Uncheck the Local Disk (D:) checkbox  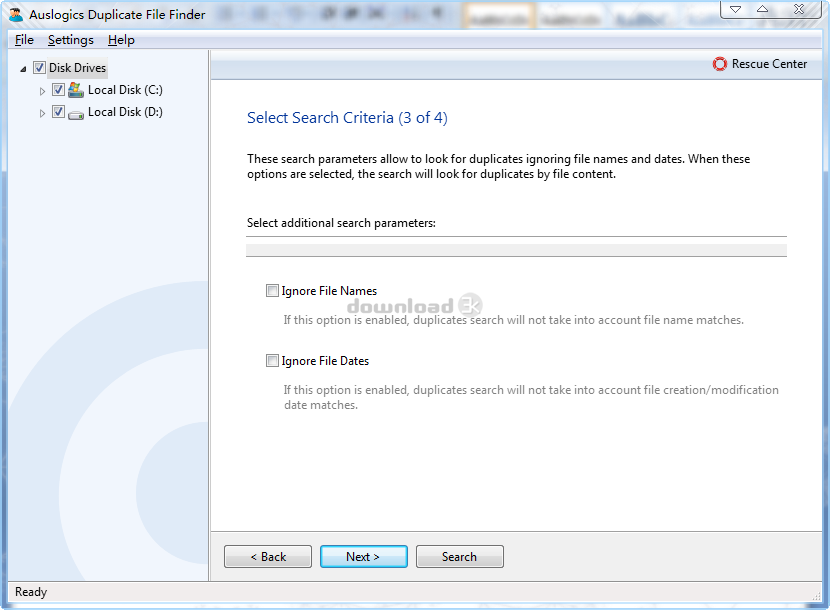[58, 112]
